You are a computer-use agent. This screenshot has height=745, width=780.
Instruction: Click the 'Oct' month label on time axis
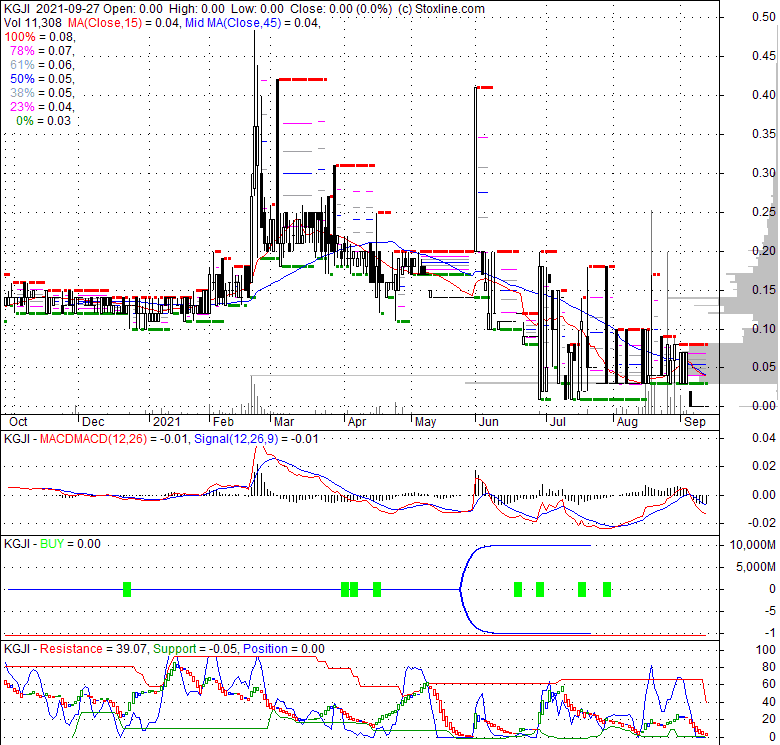(x=18, y=422)
